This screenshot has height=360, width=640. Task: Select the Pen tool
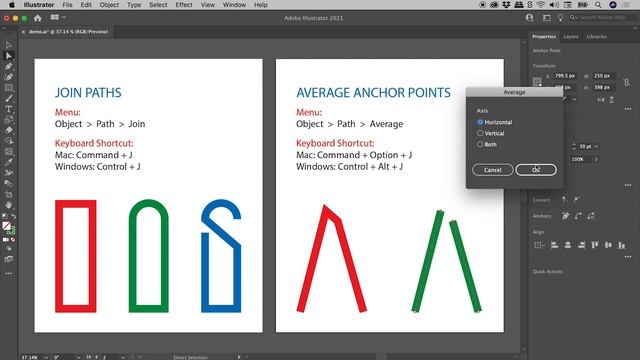click(x=9, y=66)
